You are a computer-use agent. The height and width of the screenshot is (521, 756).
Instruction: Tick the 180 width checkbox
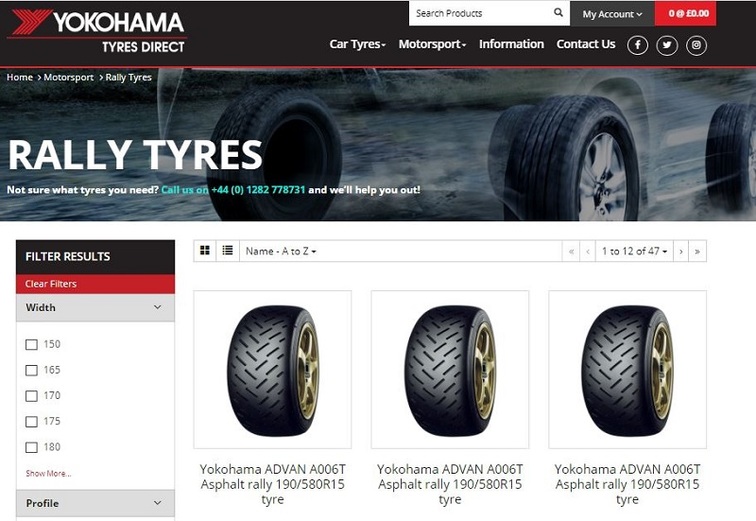click(x=31, y=447)
